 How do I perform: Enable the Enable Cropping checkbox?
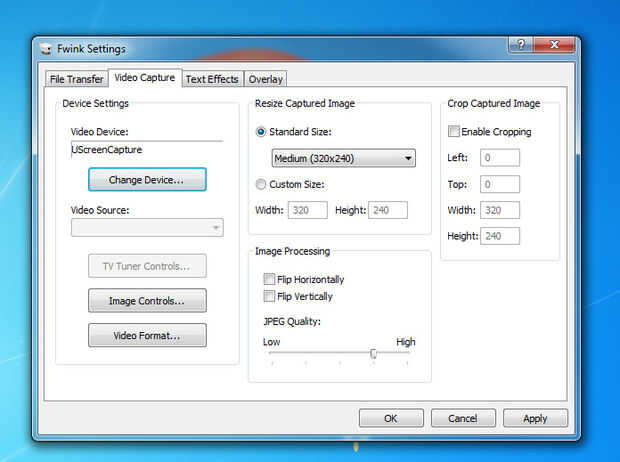pos(454,131)
